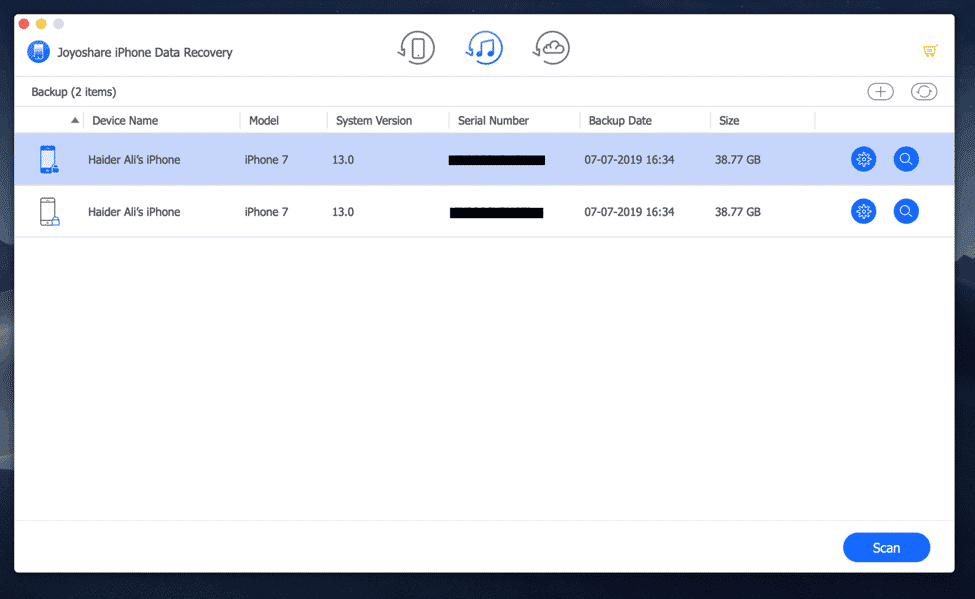
Task: Select the second Haider Ali's iPhone row
Action: pyautogui.click(x=134, y=212)
